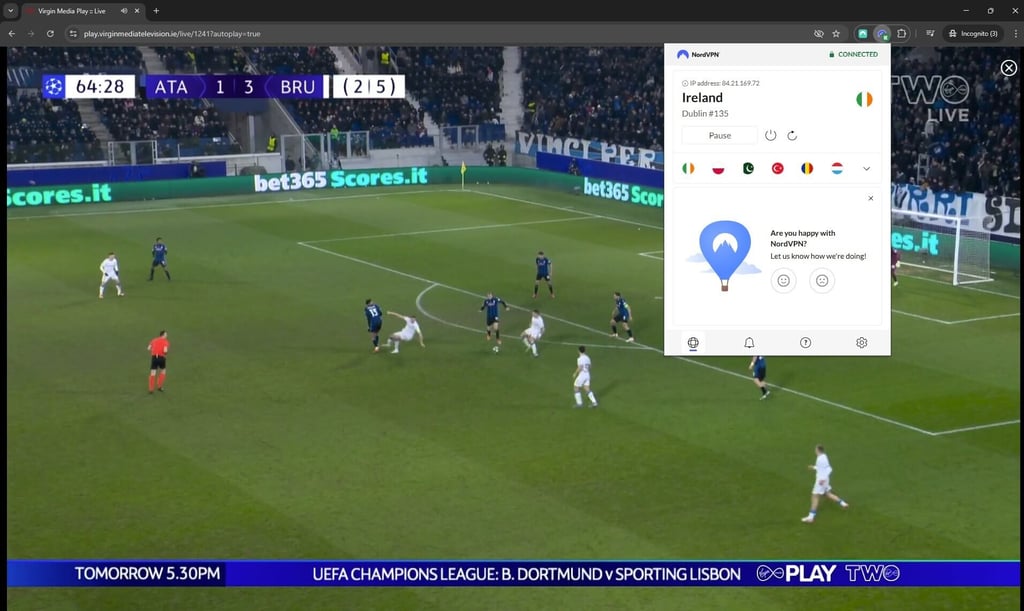
Task: Open the green extension icon in toolbar
Action: pos(863,33)
